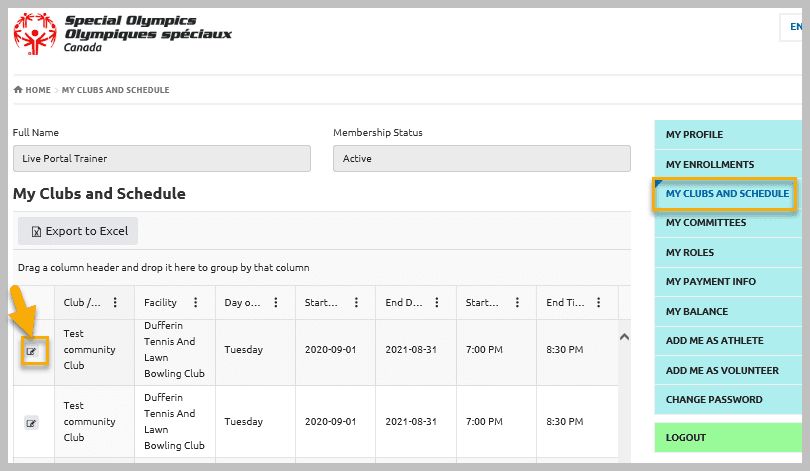Switch language with the EN button

[x=795, y=27]
